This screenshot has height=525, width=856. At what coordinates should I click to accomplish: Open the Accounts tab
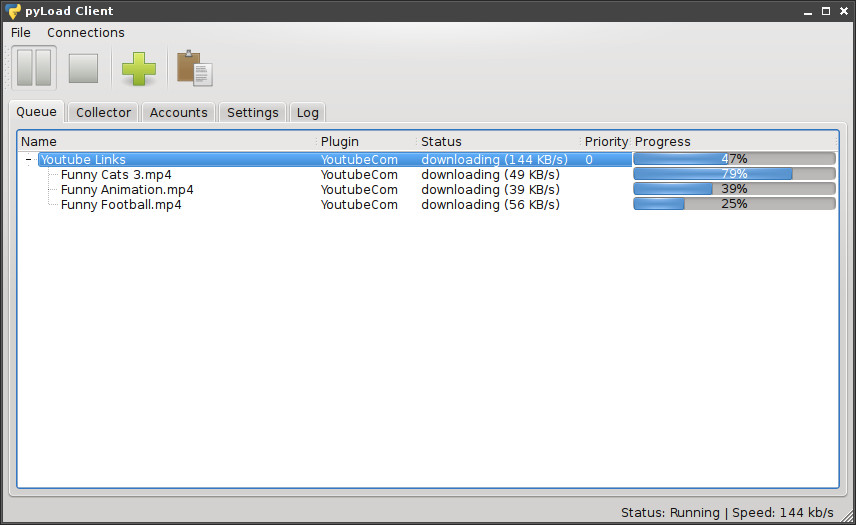tap(179, 112)
